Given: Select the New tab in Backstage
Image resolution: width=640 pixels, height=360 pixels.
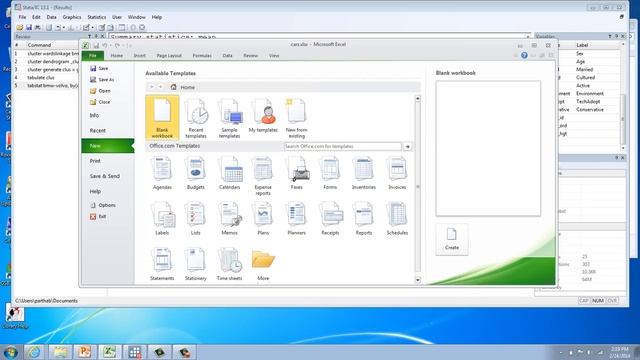Looking at the screenshot, I should coord(107,146).
